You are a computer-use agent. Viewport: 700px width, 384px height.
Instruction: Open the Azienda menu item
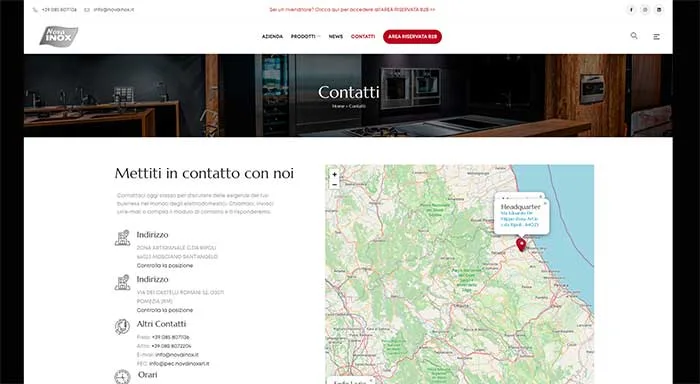(x=272, y=37)
